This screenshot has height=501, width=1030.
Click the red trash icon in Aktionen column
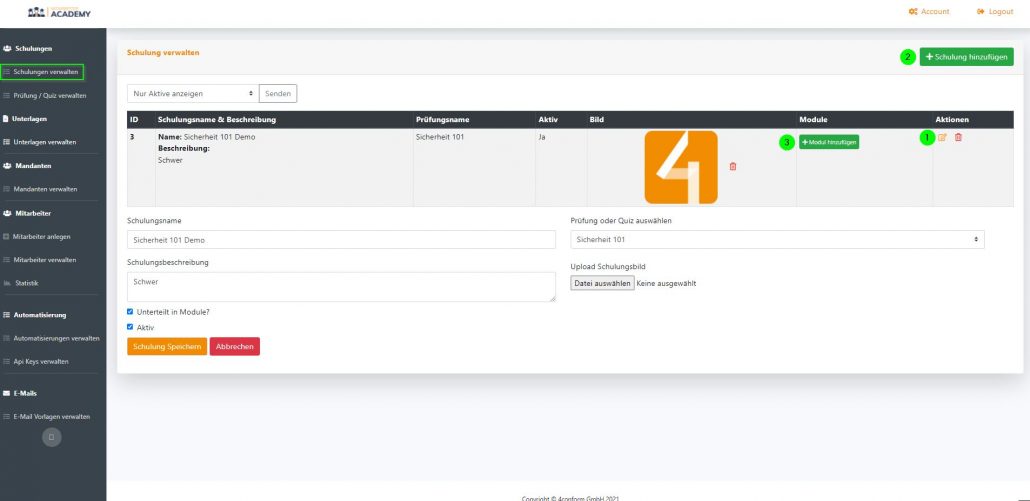[x=958, y=137]
